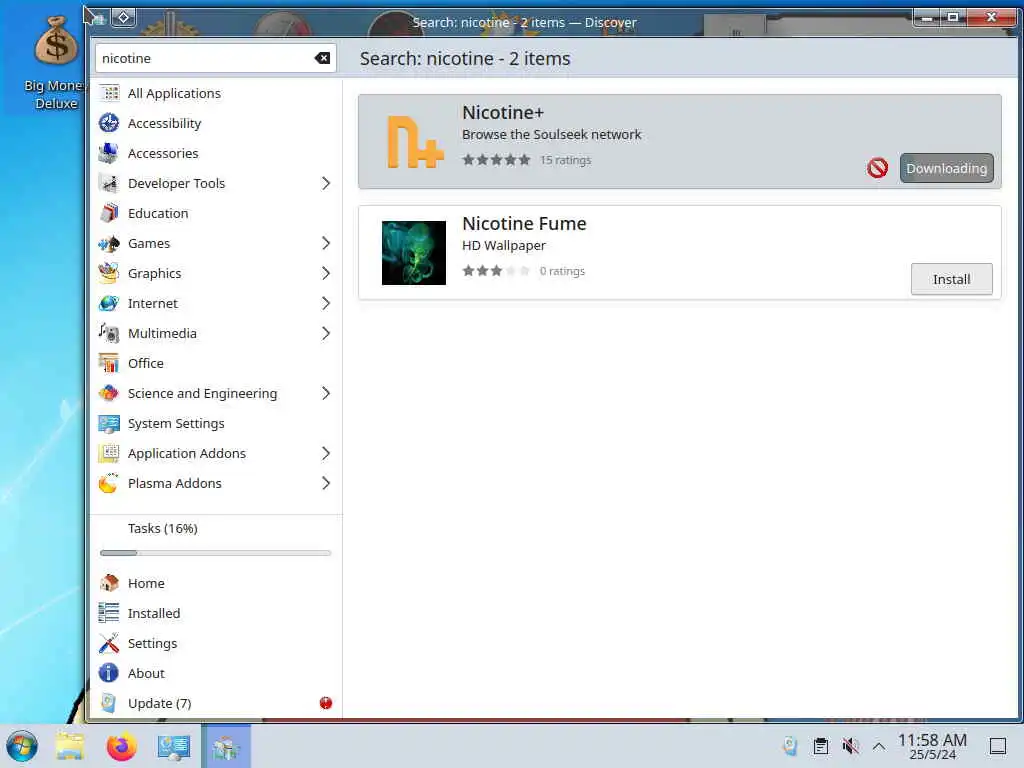Open the Education category
The image size is (1024, 768).
click(x=216, y=214)
